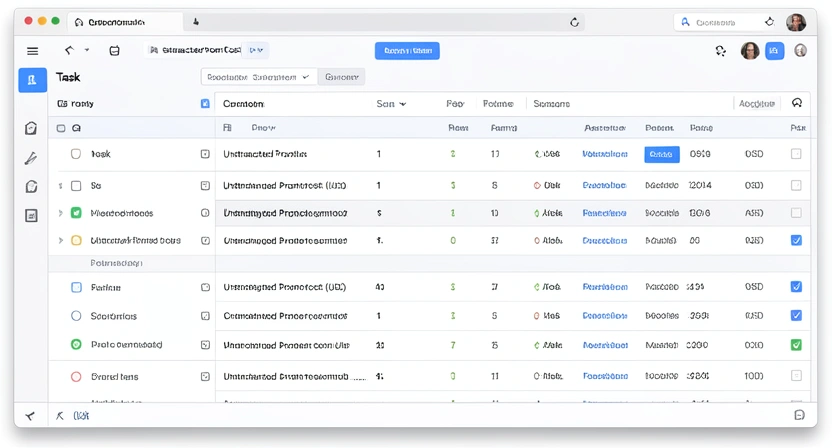The image size is (832, 448).
Task: Select the green radio circle in the left column
Action: [76, 344]
